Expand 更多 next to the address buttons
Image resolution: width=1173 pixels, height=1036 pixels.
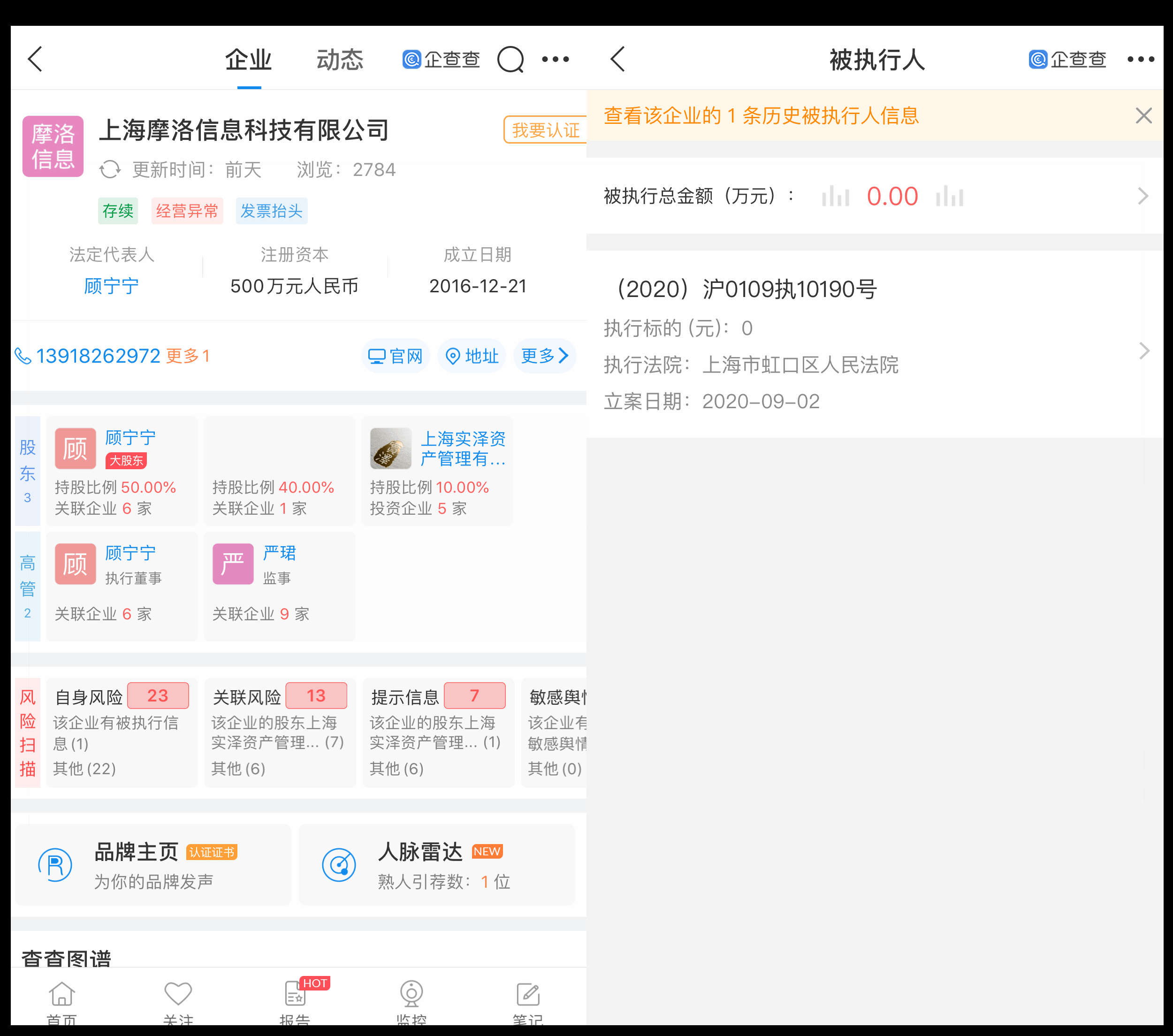[543, 356]
